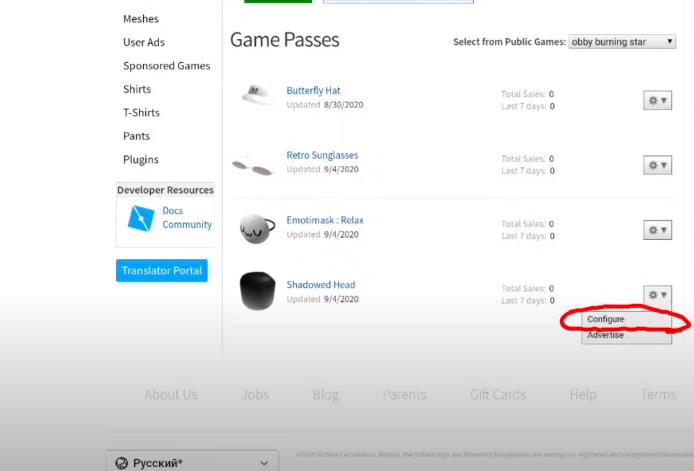694x471 pixels.
Task: Open the Butterfly Hat game pass link
Action: point(313,90)
